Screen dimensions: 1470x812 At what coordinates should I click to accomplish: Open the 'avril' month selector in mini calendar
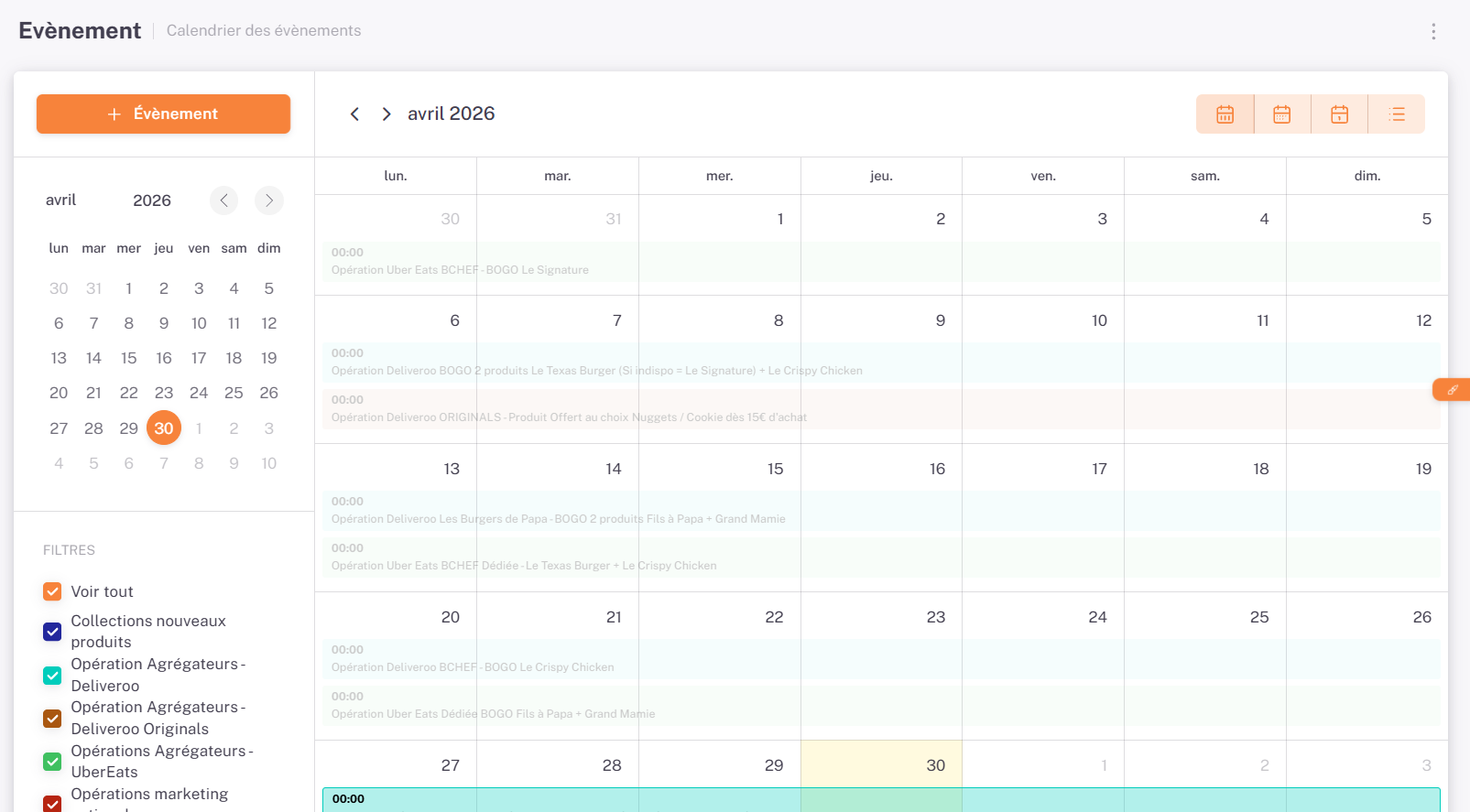(x=61, y=200)
